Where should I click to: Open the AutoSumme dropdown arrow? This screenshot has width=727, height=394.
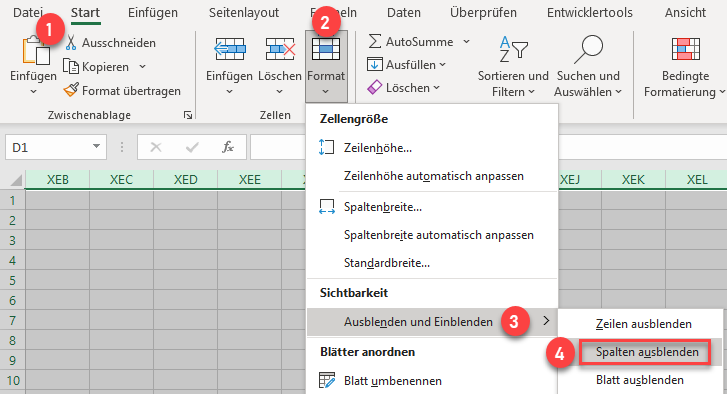(466, 42)
